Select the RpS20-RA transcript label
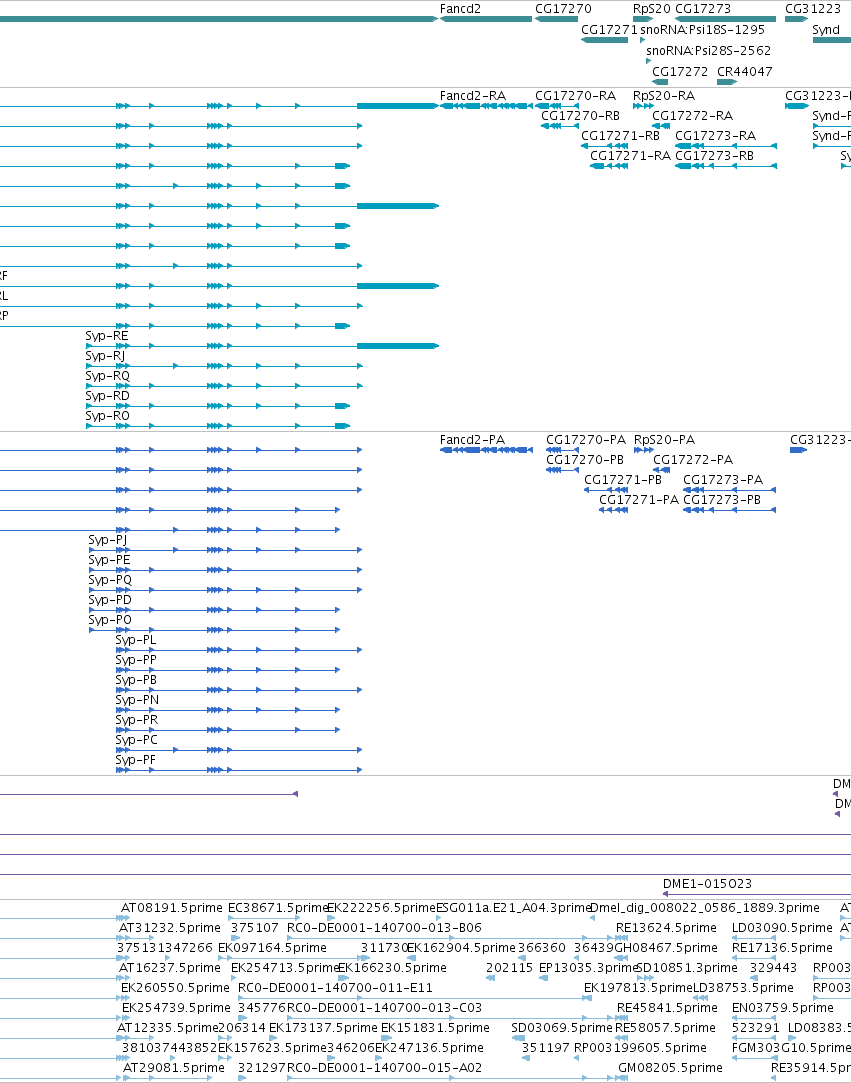This screenshot has height=1083, width=851. tap(664, 97)
